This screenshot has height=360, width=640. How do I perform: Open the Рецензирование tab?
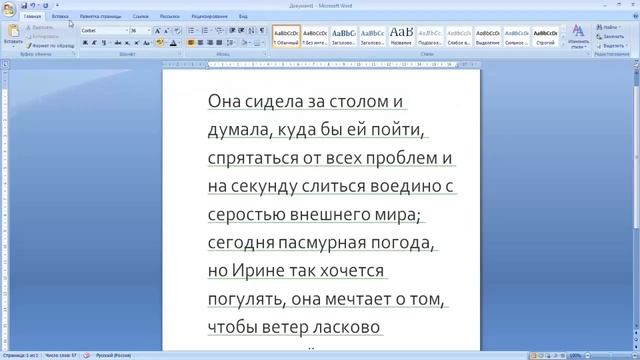209,16
